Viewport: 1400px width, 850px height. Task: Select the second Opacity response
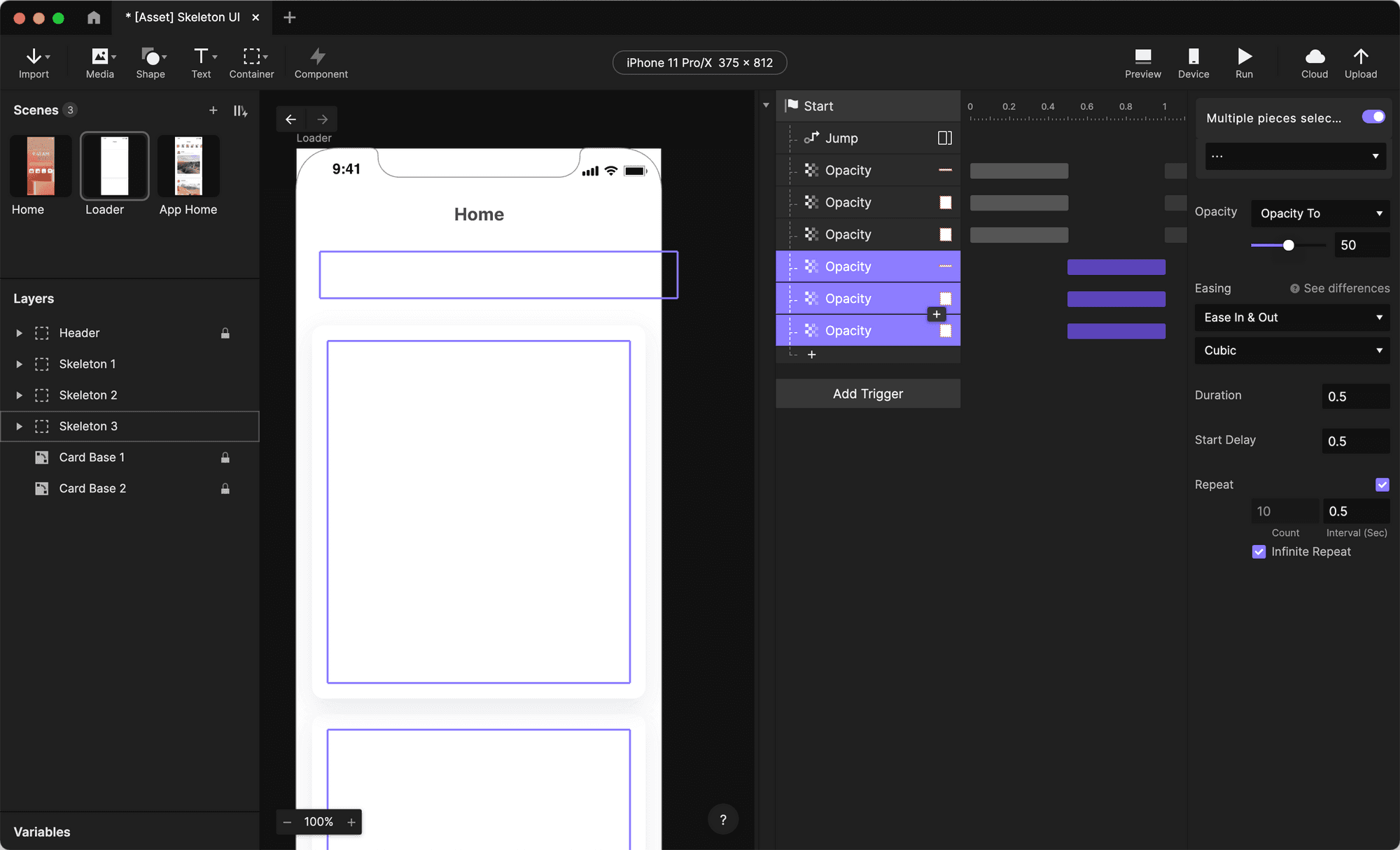(x=868, y=202)
